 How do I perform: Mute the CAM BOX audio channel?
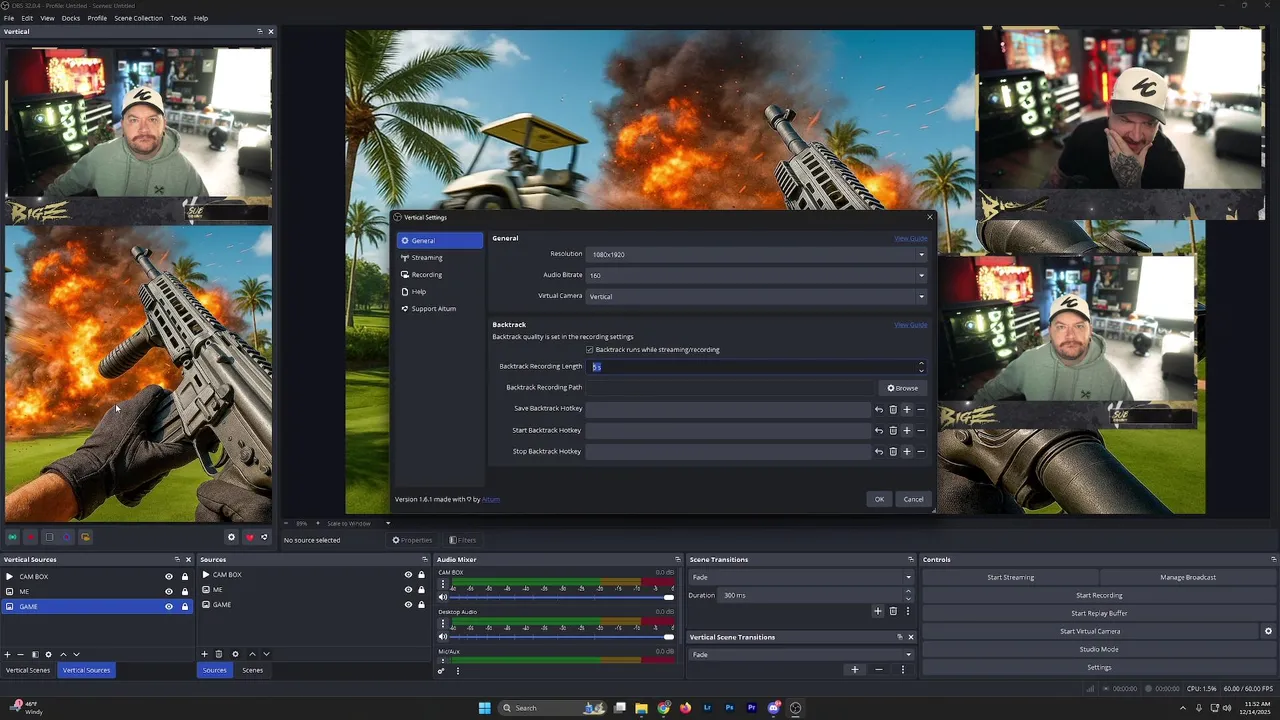click(x=443, y=597)
